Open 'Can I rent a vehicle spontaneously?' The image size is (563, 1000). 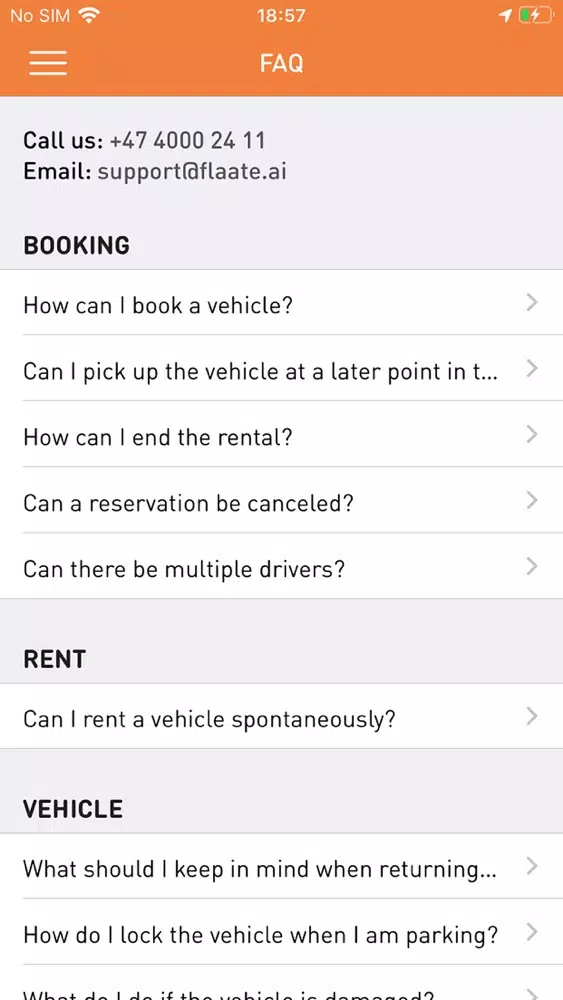coord(281,717)
